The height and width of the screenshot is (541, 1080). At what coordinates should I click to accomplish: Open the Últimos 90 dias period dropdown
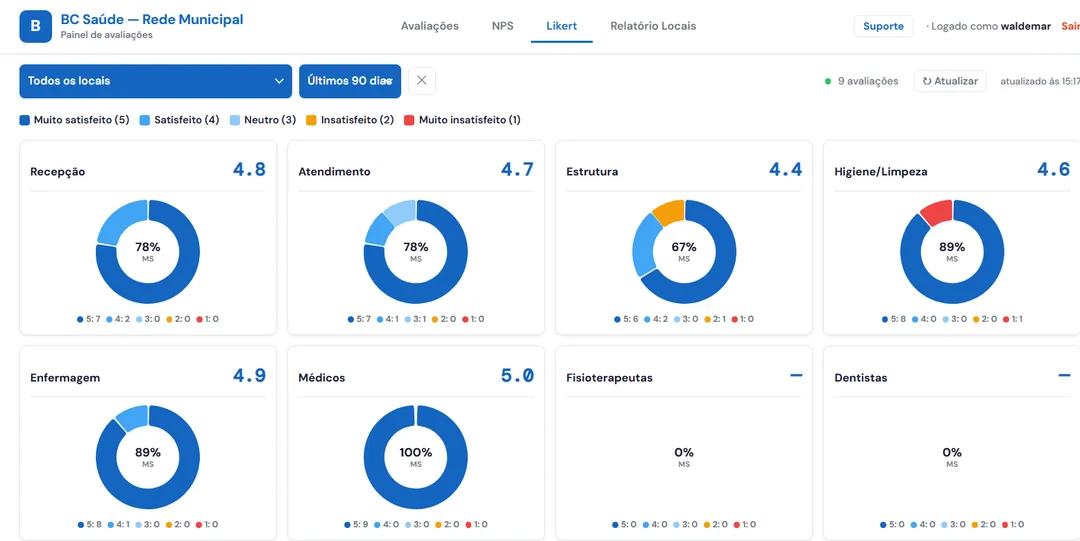350,81
